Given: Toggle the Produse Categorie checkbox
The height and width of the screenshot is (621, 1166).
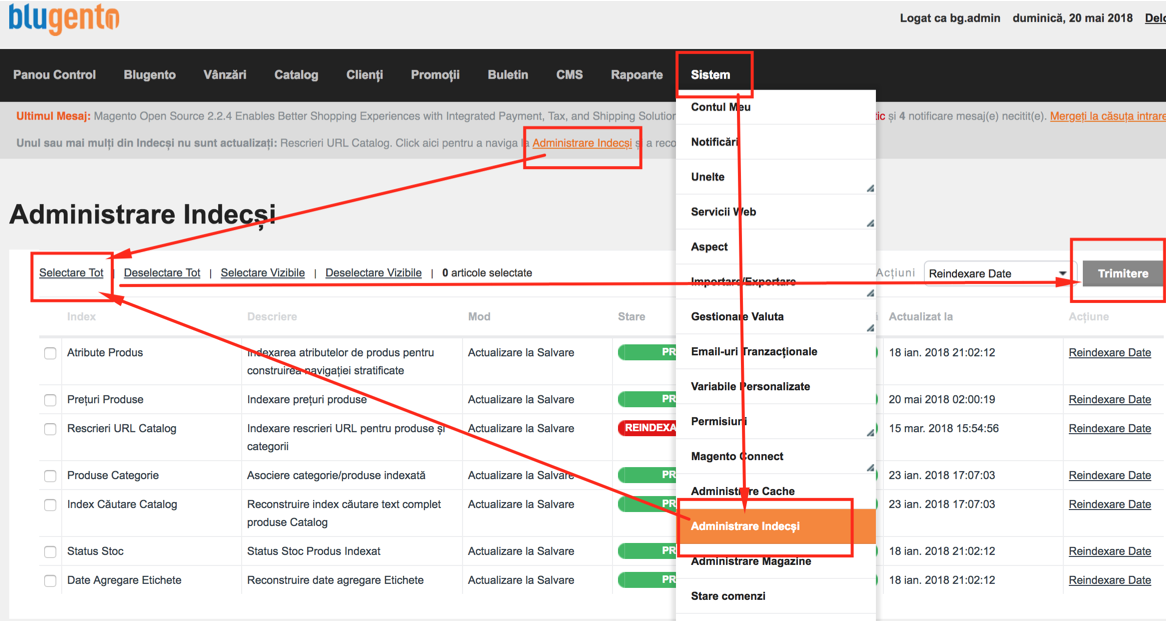Looking at the screenshot, I should (x=50, y=476).
